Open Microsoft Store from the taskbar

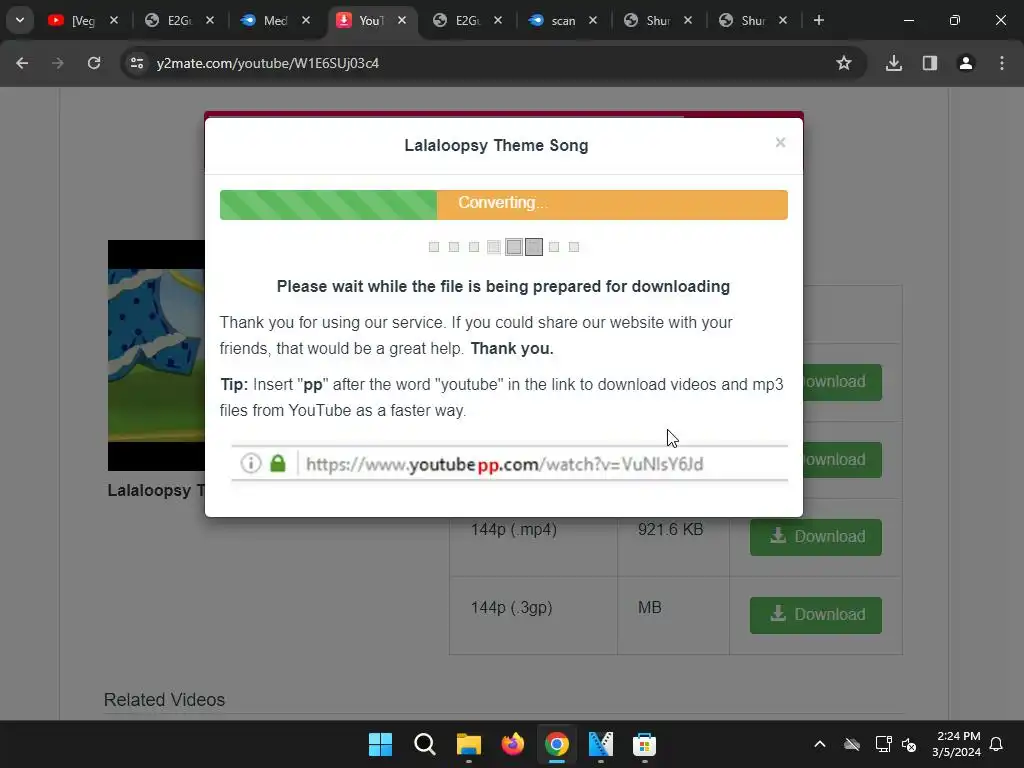click(645, 744)
